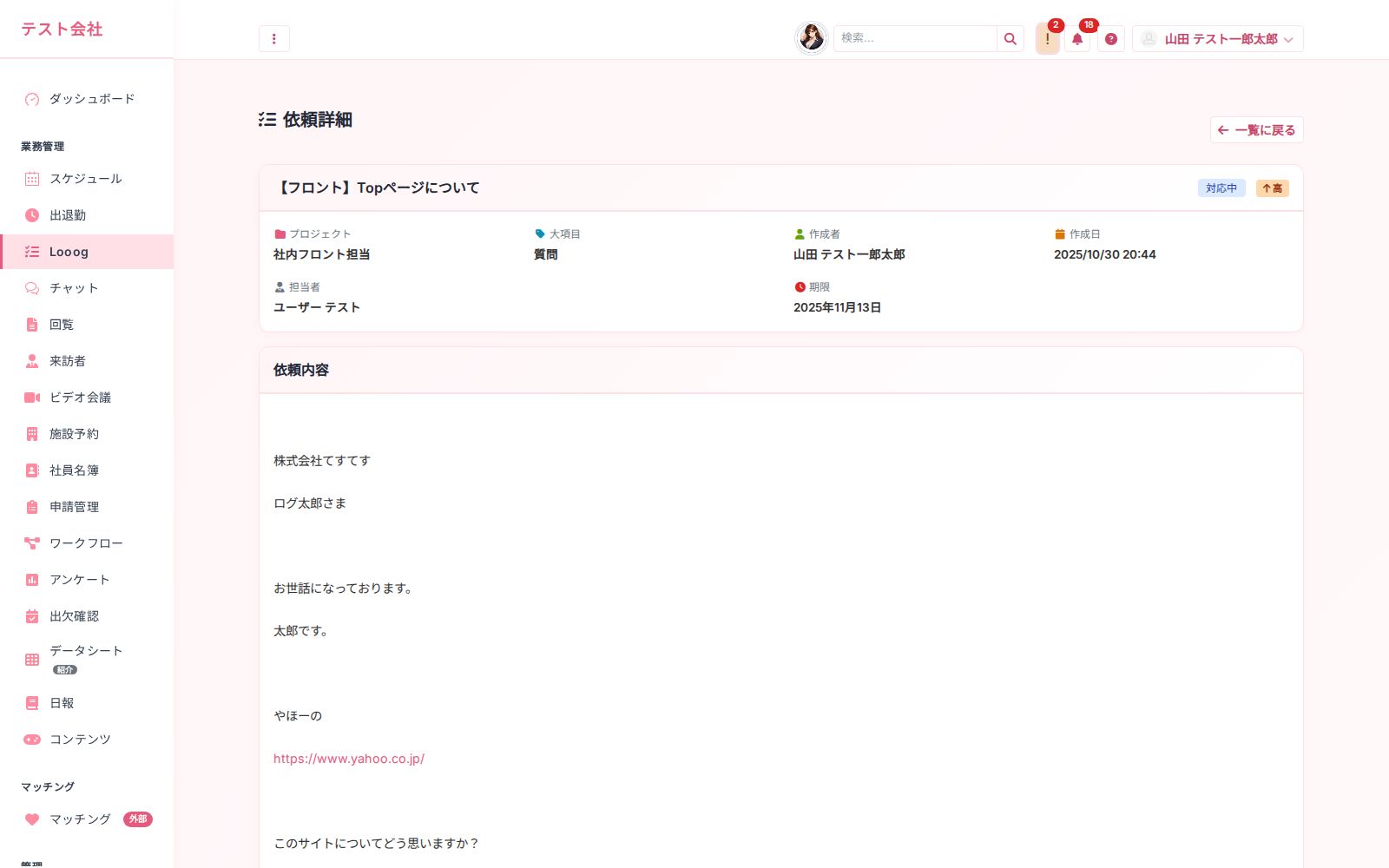Open the bell notifications icon
The width and height of the screenshot is (1389, 868).
point(1077,39)
